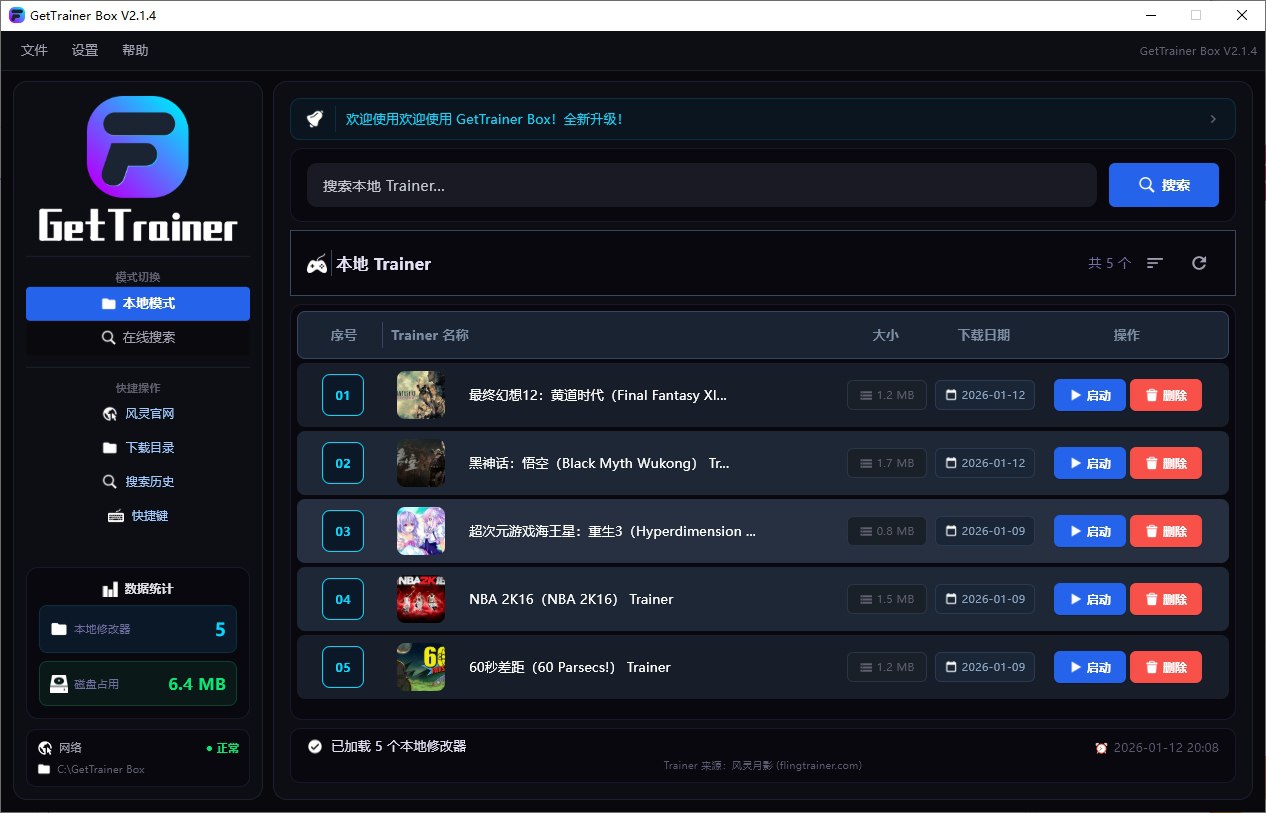Switch to 本地模式 mode
The width and height of the screenshot is (1266, 813).
pyautogui.click(x=138, y=304)
